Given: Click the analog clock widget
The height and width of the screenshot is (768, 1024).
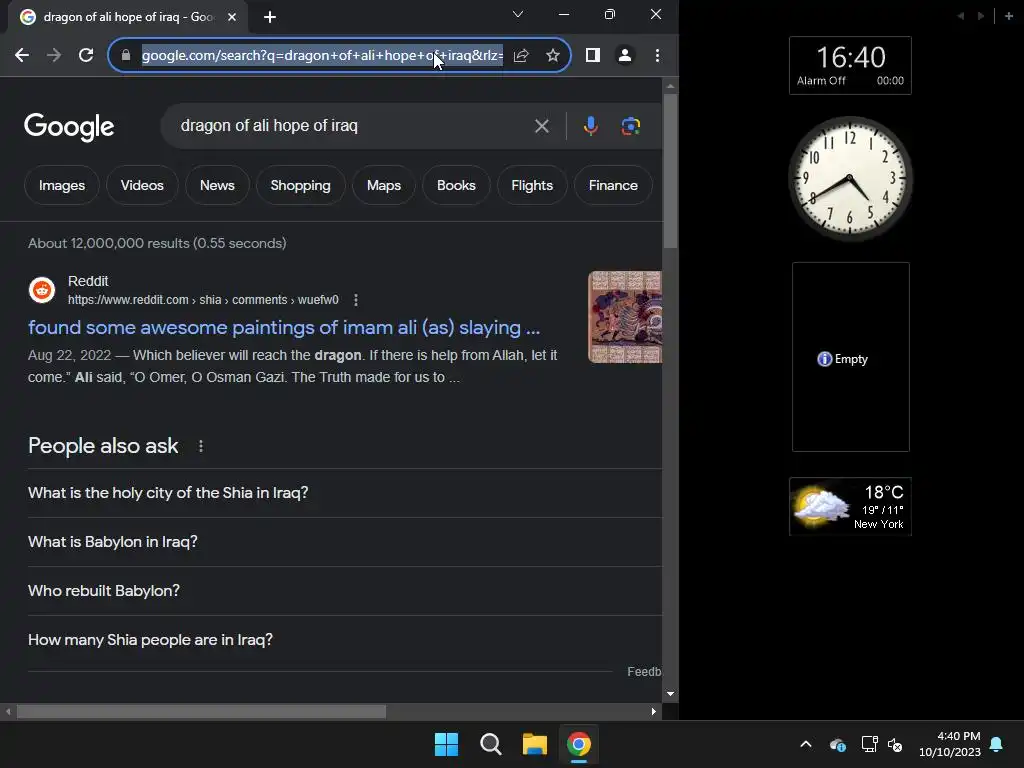Looking at the screenshot, I should (849, 178).
